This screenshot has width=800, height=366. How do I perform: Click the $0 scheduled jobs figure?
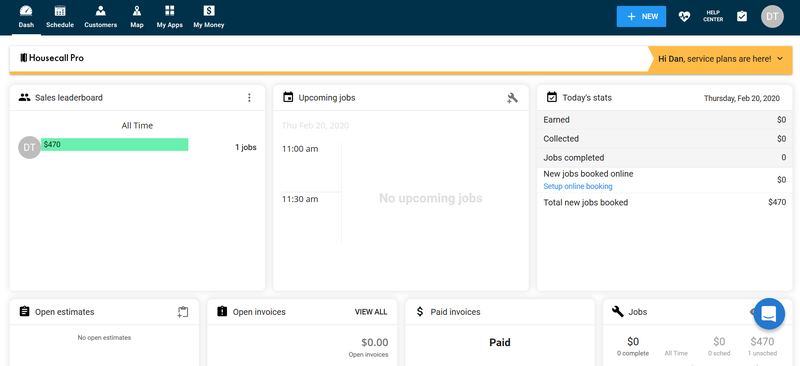719,342
